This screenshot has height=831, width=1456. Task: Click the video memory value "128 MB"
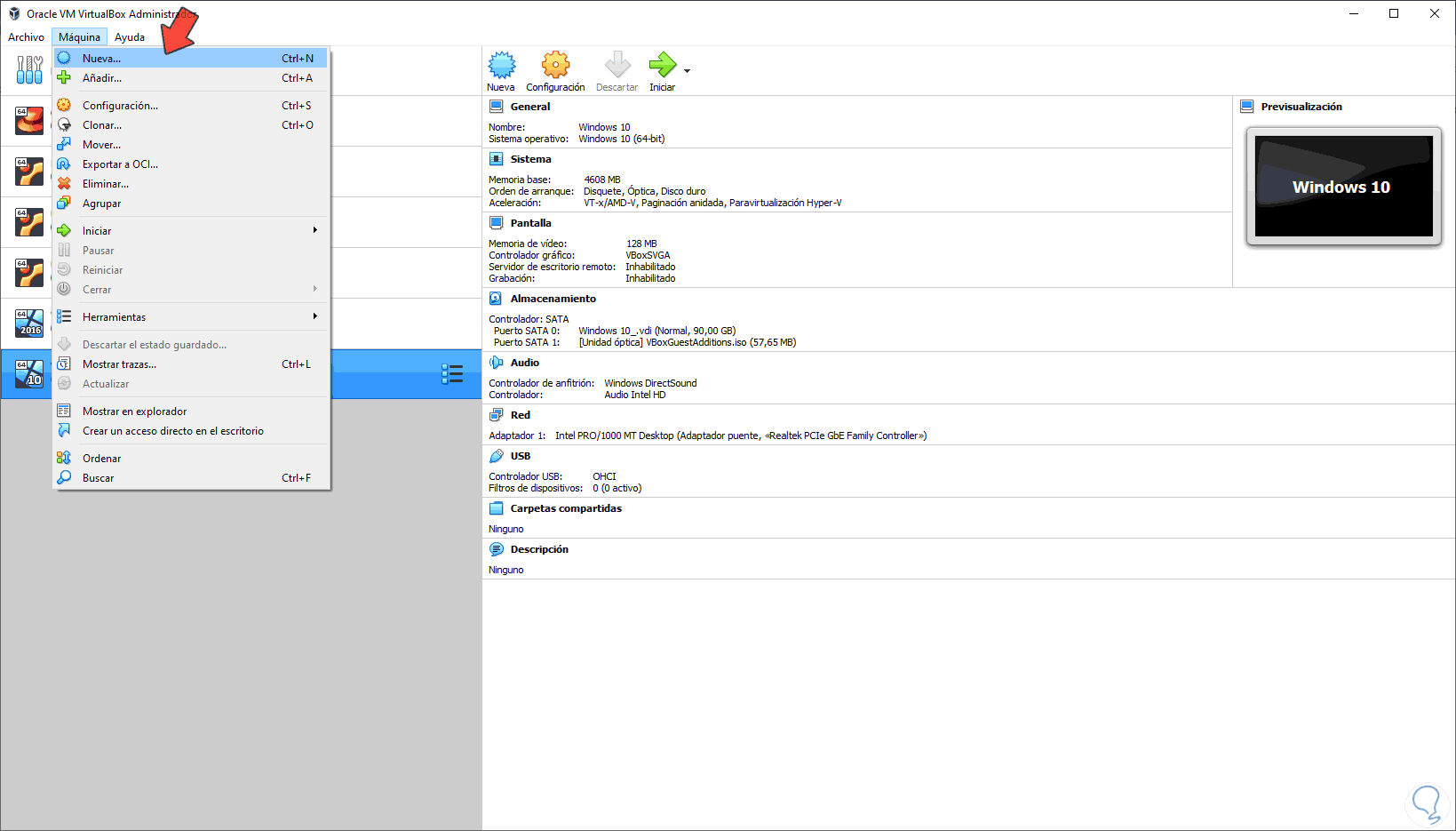tap(641, 244)
